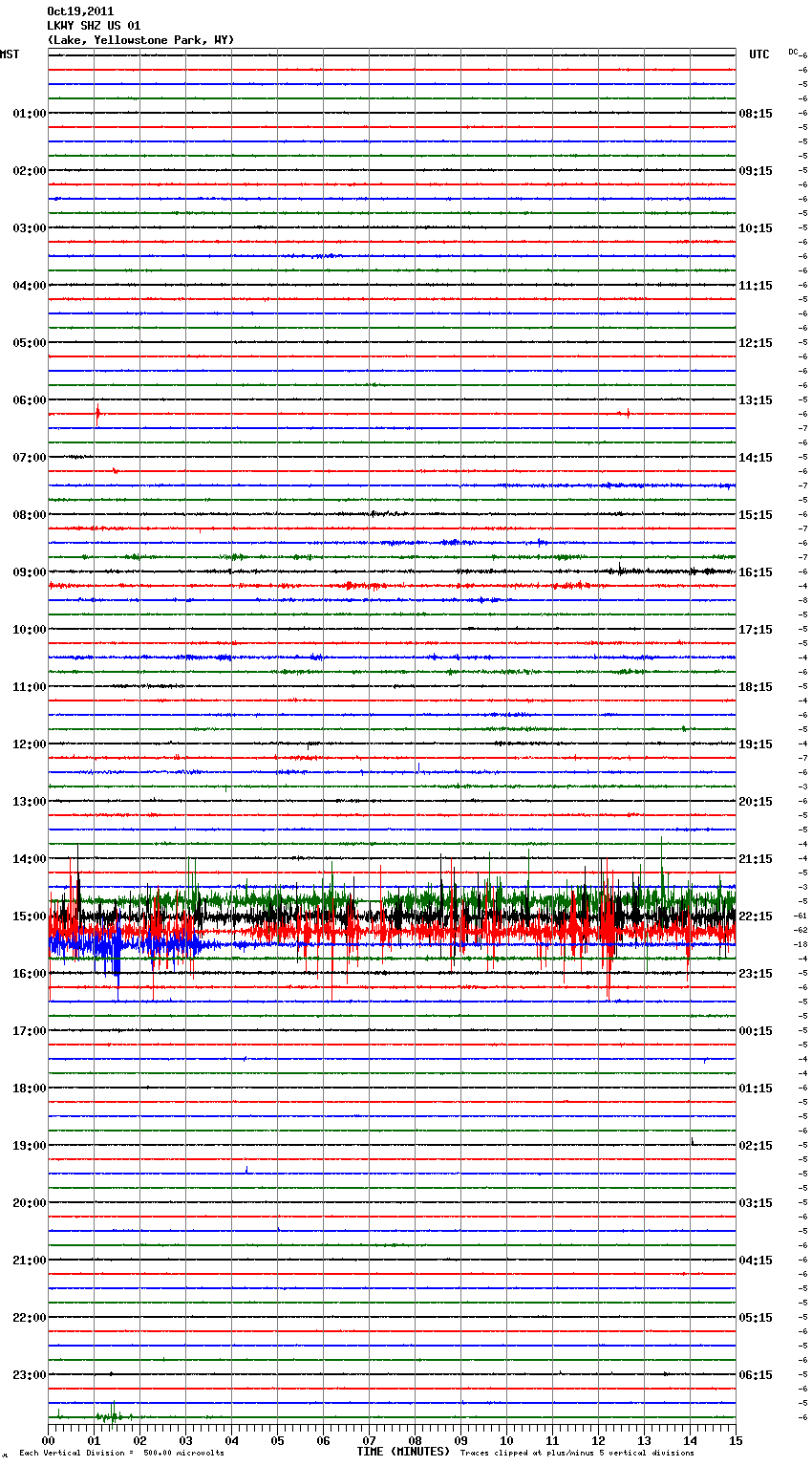Screen dimensions: 812x1466
Task: Click the "04:00" MST time label
Action: tap(30, 286)
